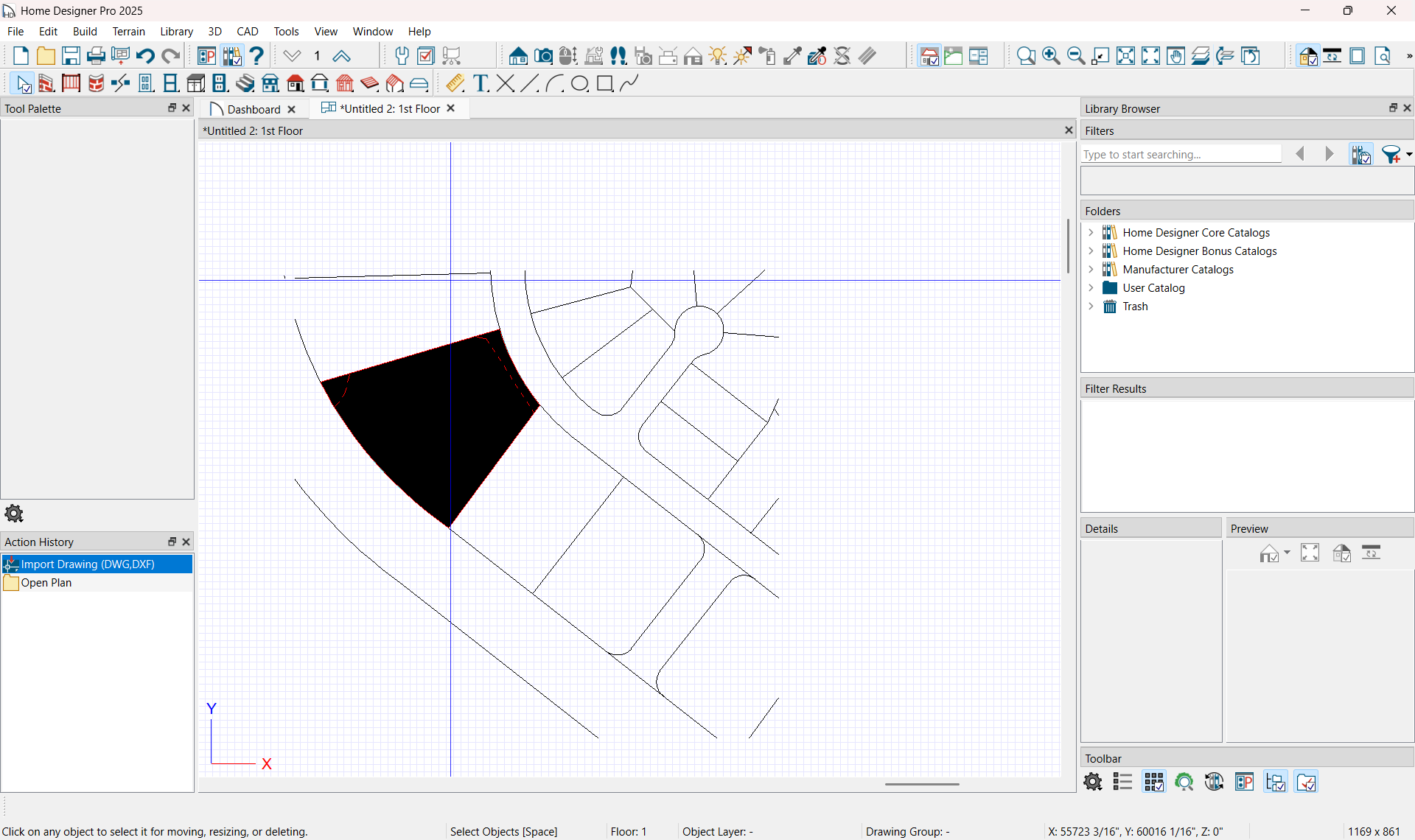Expand the User Catalog folder
This screenshot has height=840, width=1415.
point(1091,287)
